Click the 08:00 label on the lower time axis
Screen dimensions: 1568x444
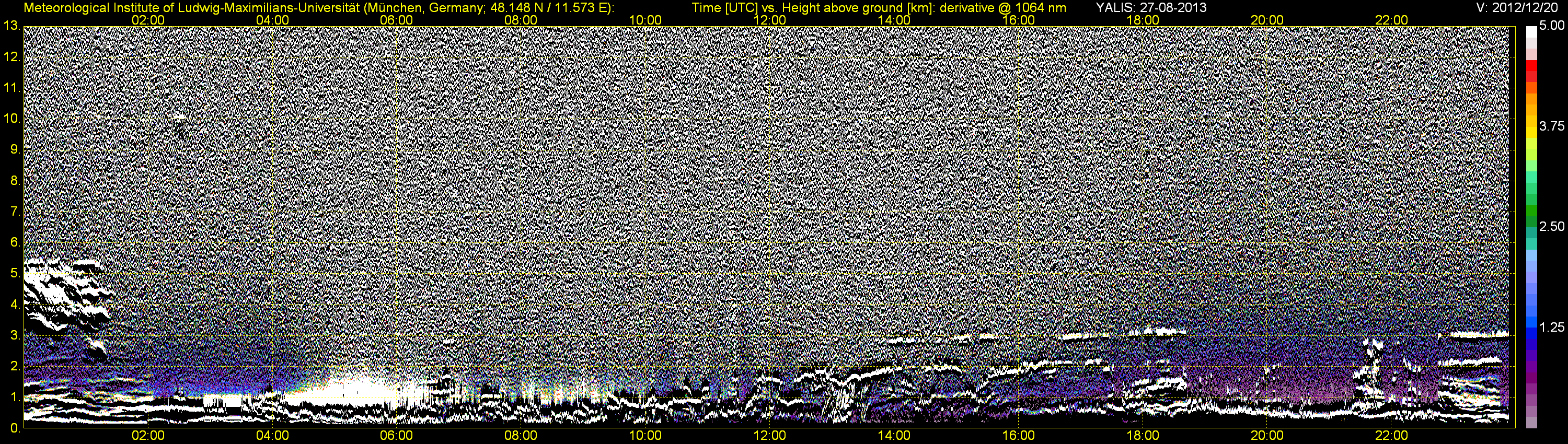click(x=521, y=436)
